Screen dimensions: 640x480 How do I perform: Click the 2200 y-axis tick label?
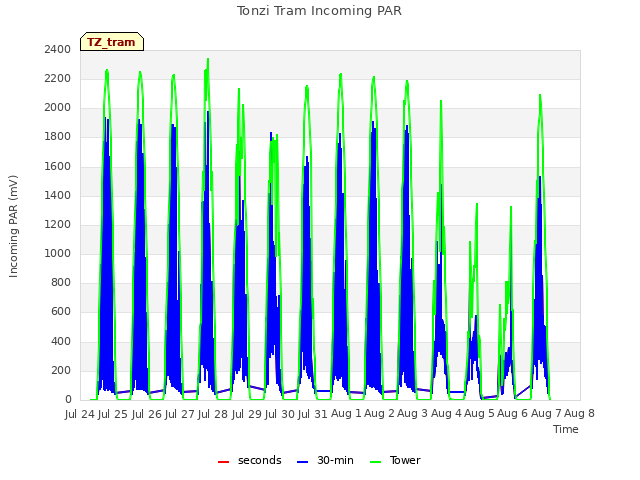[x=58, y=78]
